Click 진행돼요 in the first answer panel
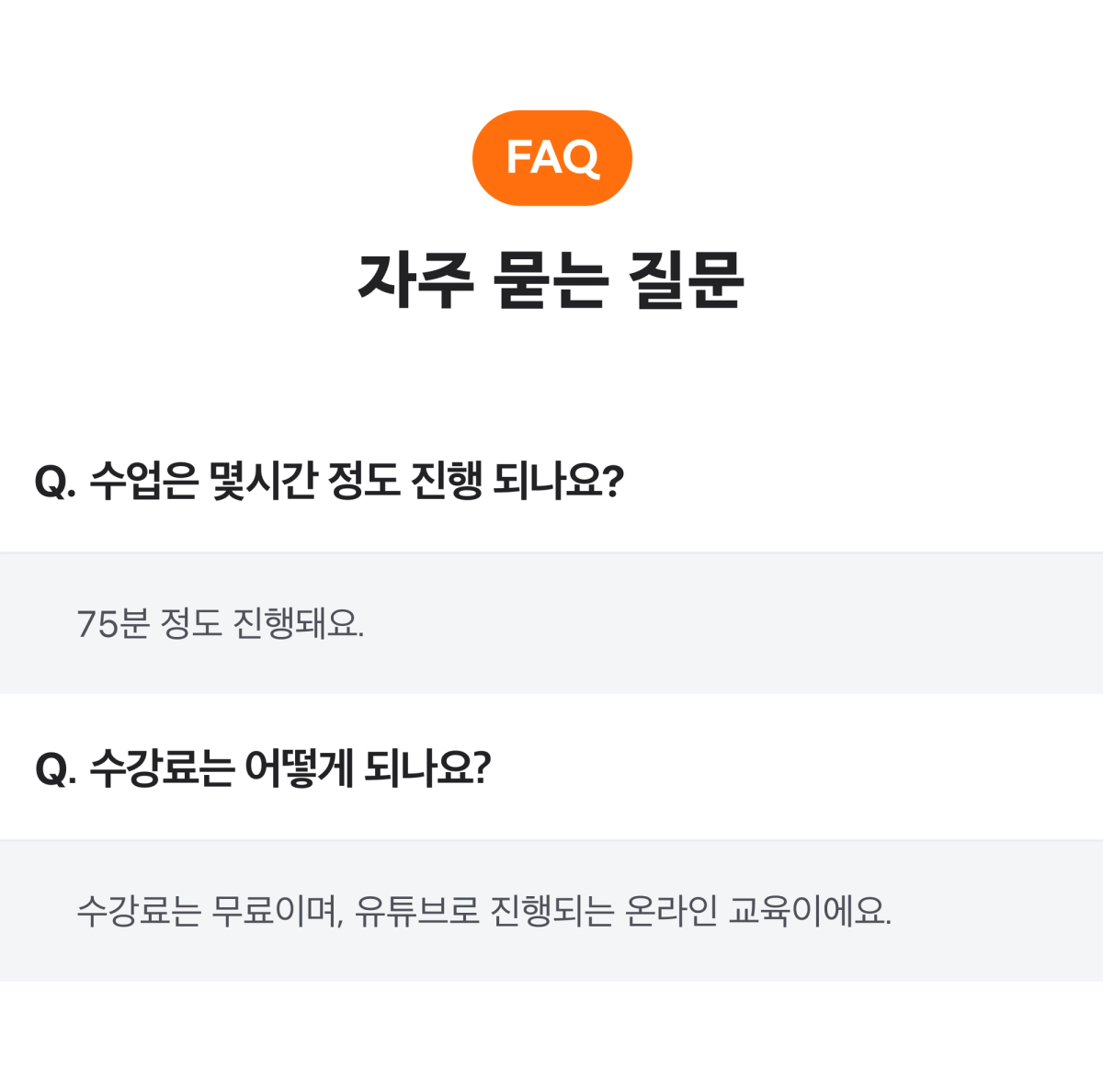This screenshot has width=1103, height=1092. [x=299, y=624]
